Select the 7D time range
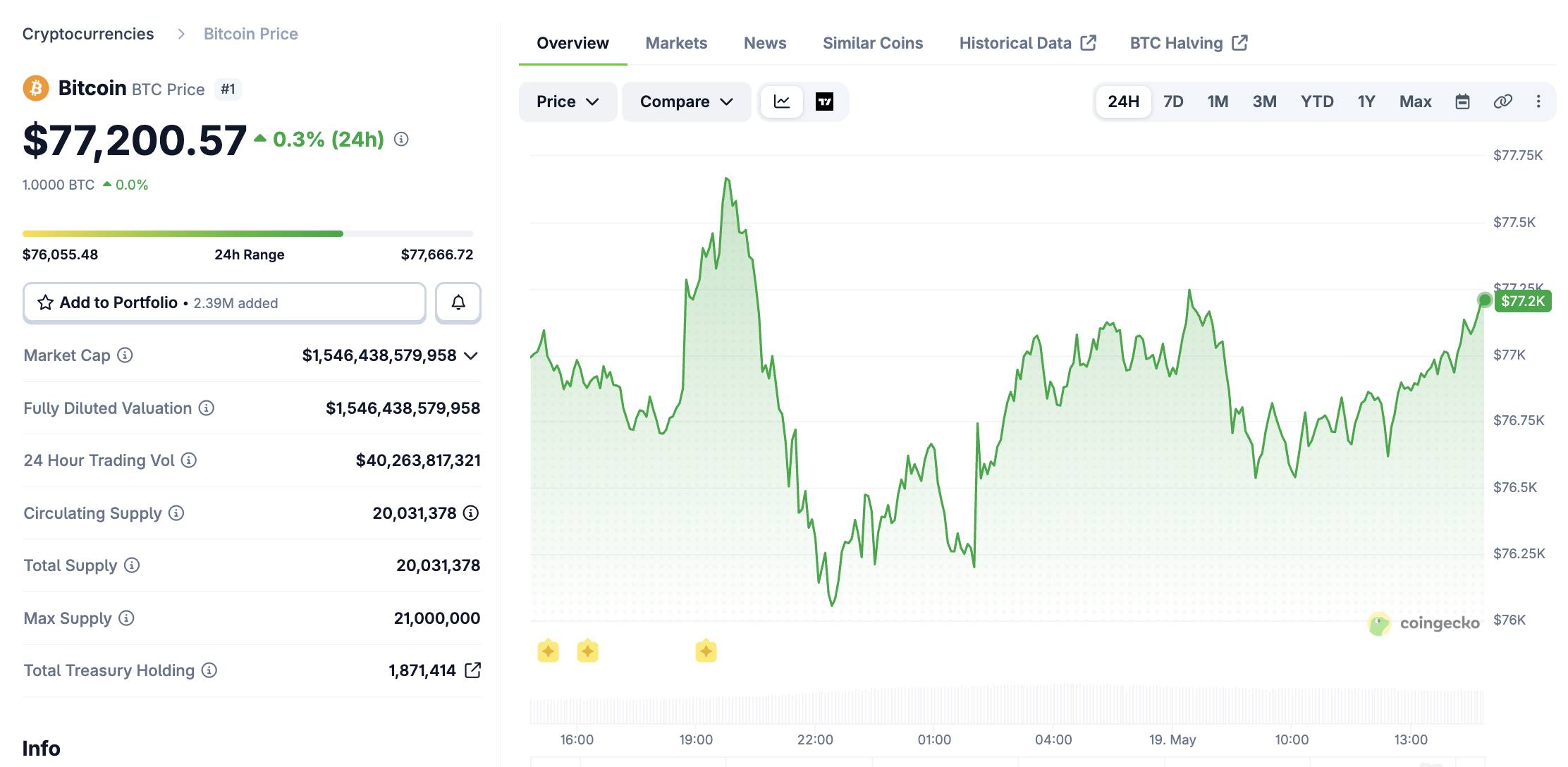 coord(1173,102)
